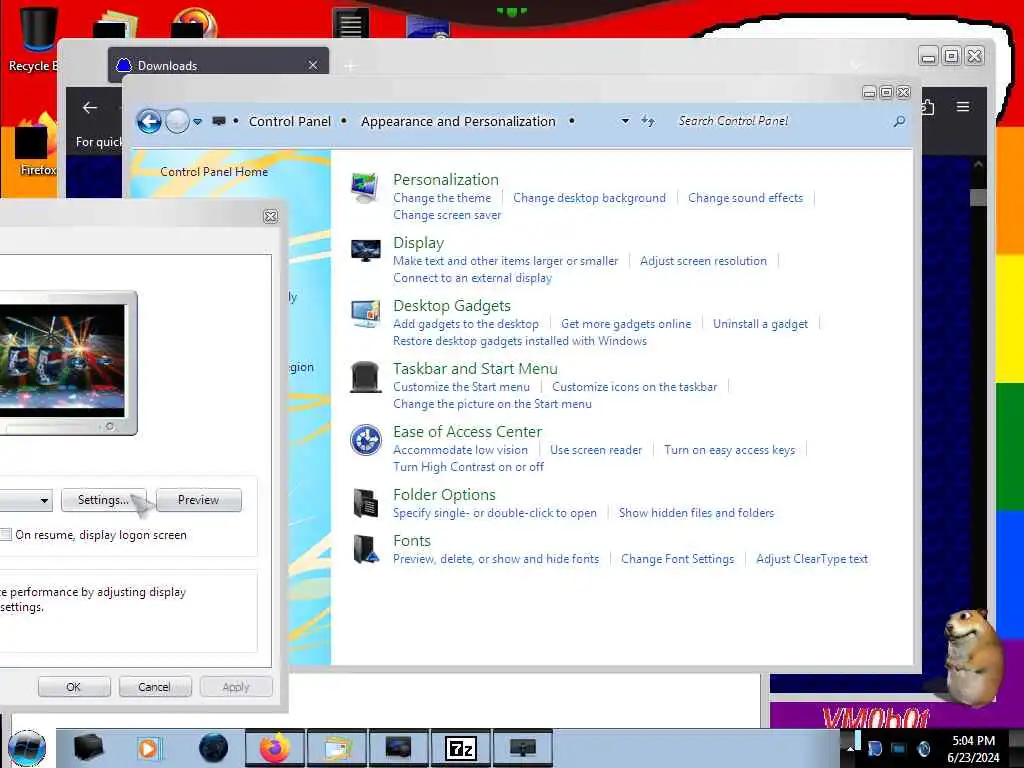The width and height of the screenshot is (1024, 768).
Task: Click the Folder Options category icon
Action: [x=365, y=503]
